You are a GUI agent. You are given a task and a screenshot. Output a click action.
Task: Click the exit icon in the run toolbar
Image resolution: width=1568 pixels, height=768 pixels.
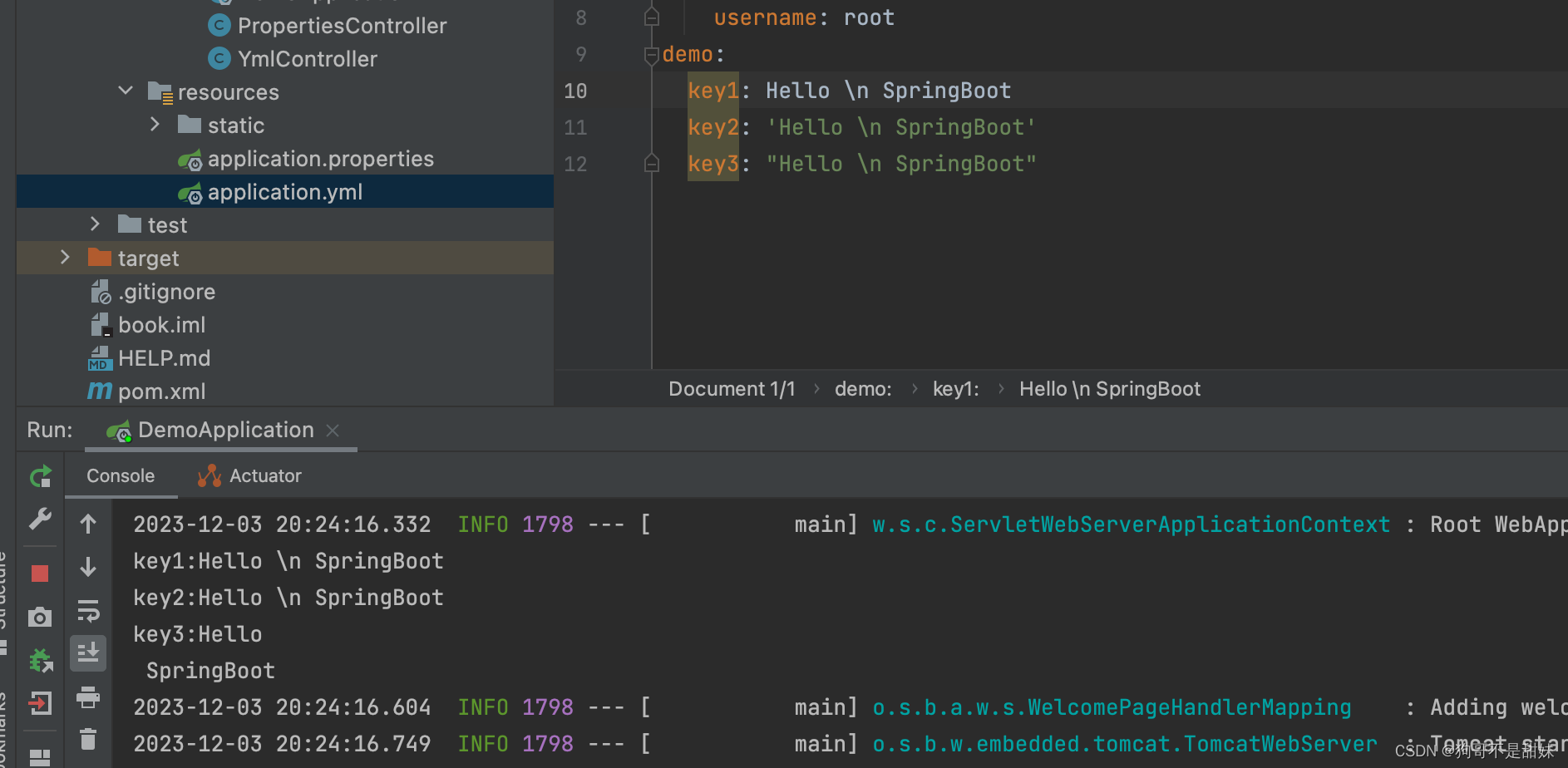point(40,703)
